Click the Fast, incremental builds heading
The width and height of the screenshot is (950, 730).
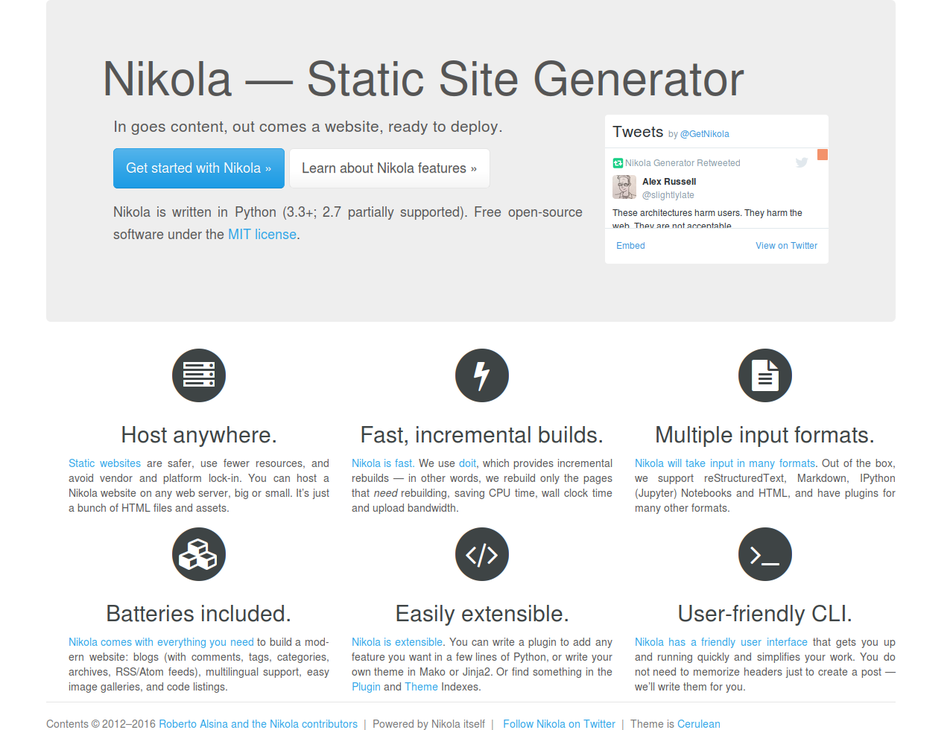[482, 435]
